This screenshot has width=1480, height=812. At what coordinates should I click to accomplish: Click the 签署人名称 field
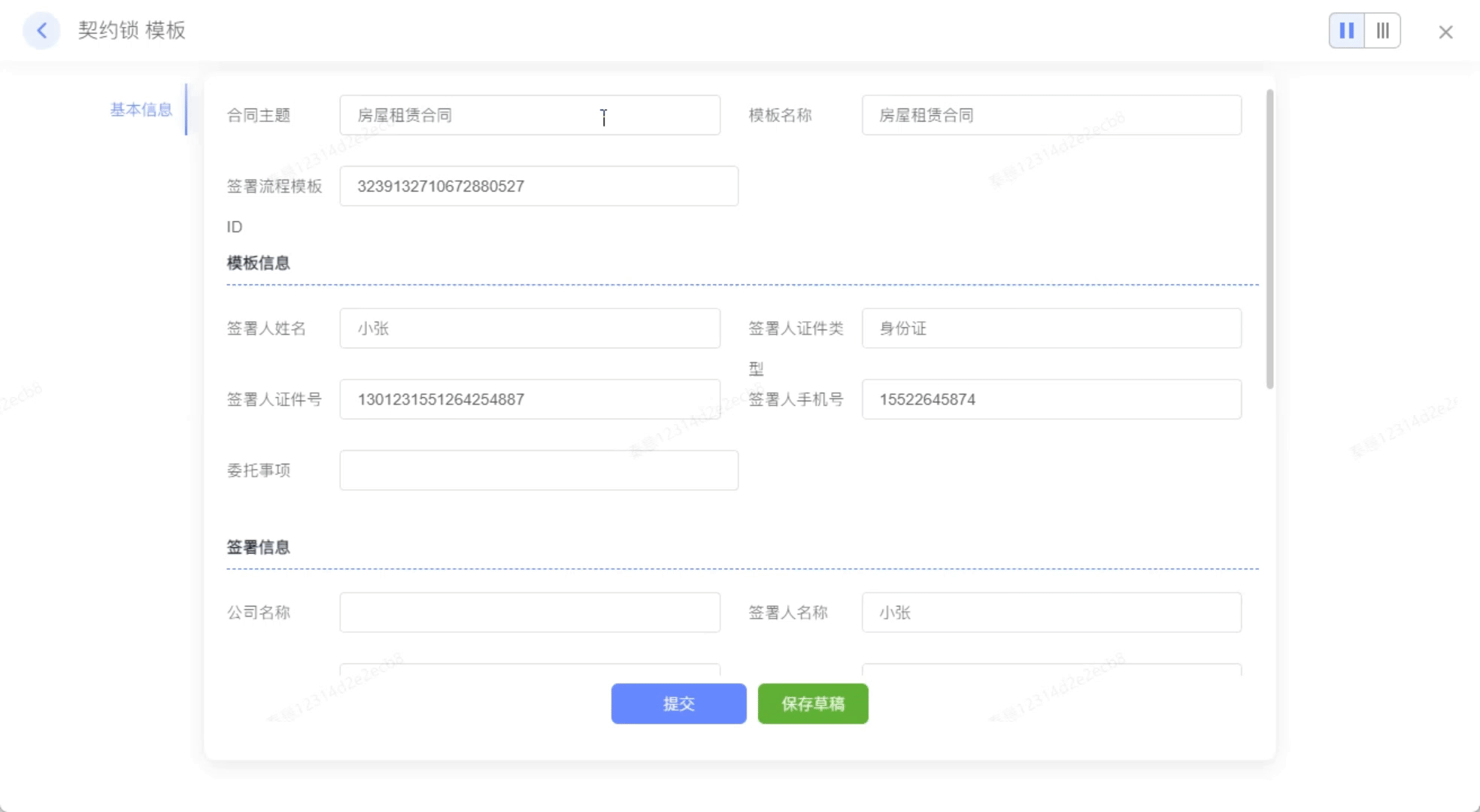coord(1051,613)
